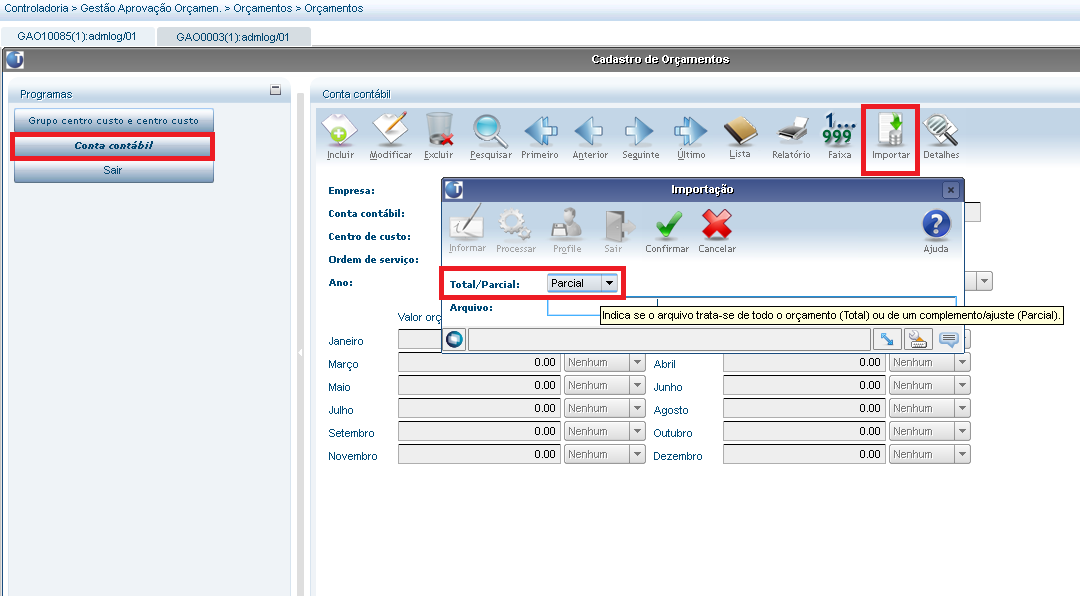1080x596 pixels.
Task: Click the Incluir toolbar icon
Action: click(340, 136)
